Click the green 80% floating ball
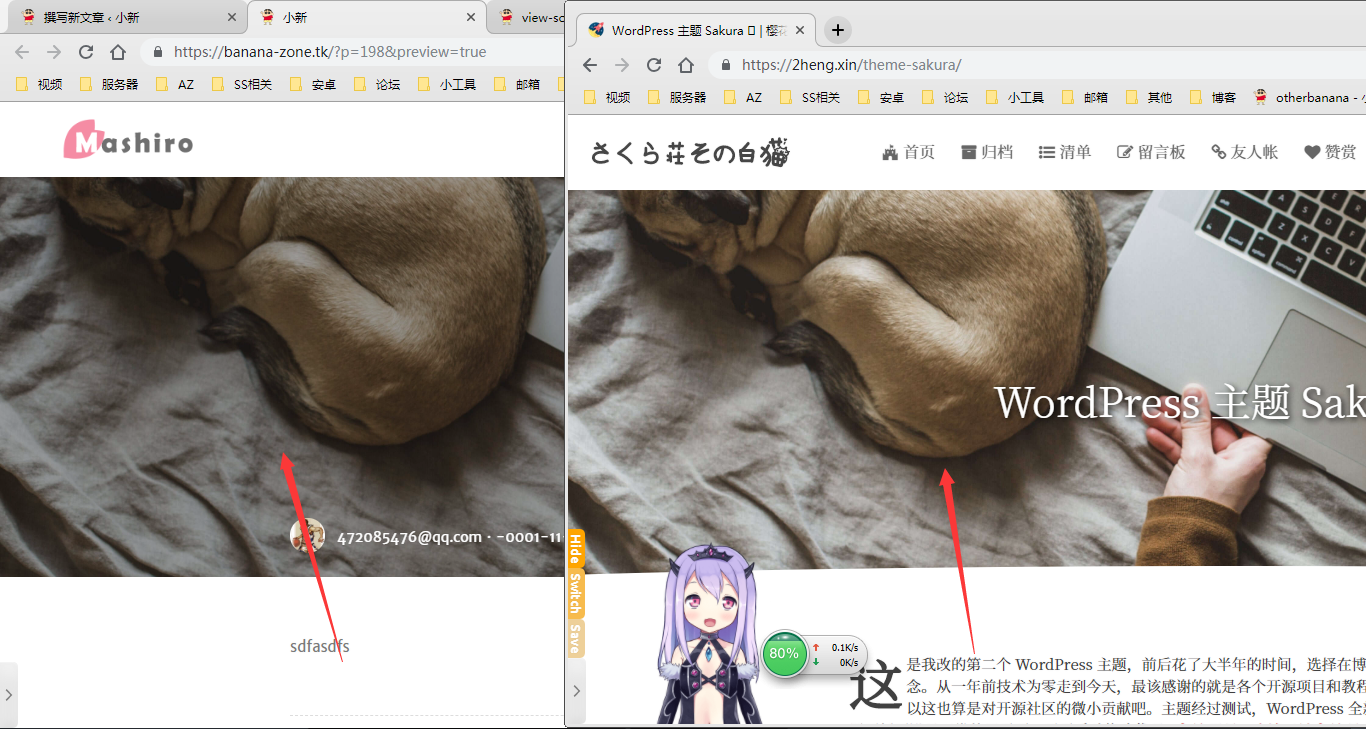This screenshot has height=729, width=1366. (x=785, y=654)
